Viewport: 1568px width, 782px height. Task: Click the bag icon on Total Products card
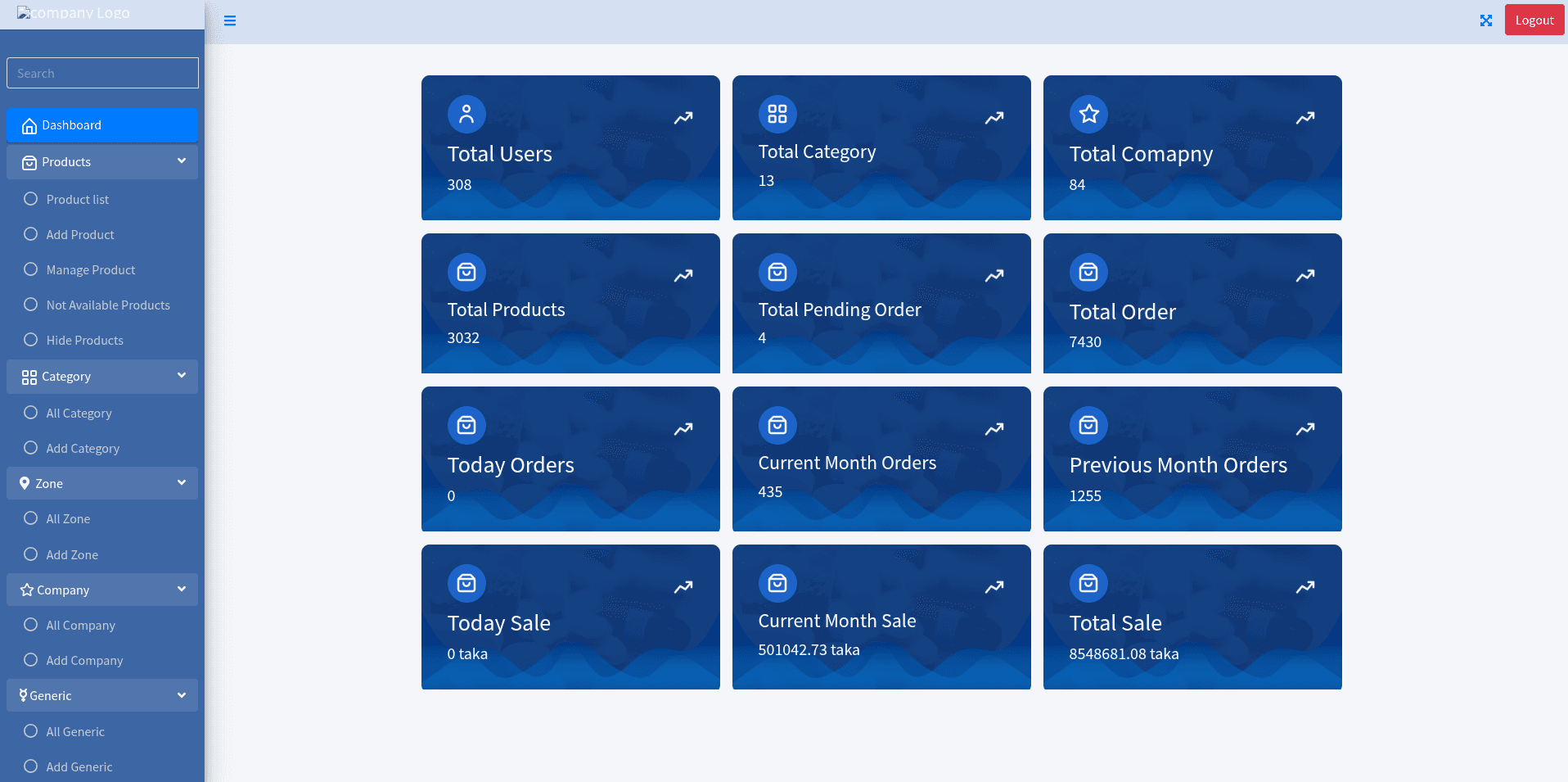click(x=466, y=272)
